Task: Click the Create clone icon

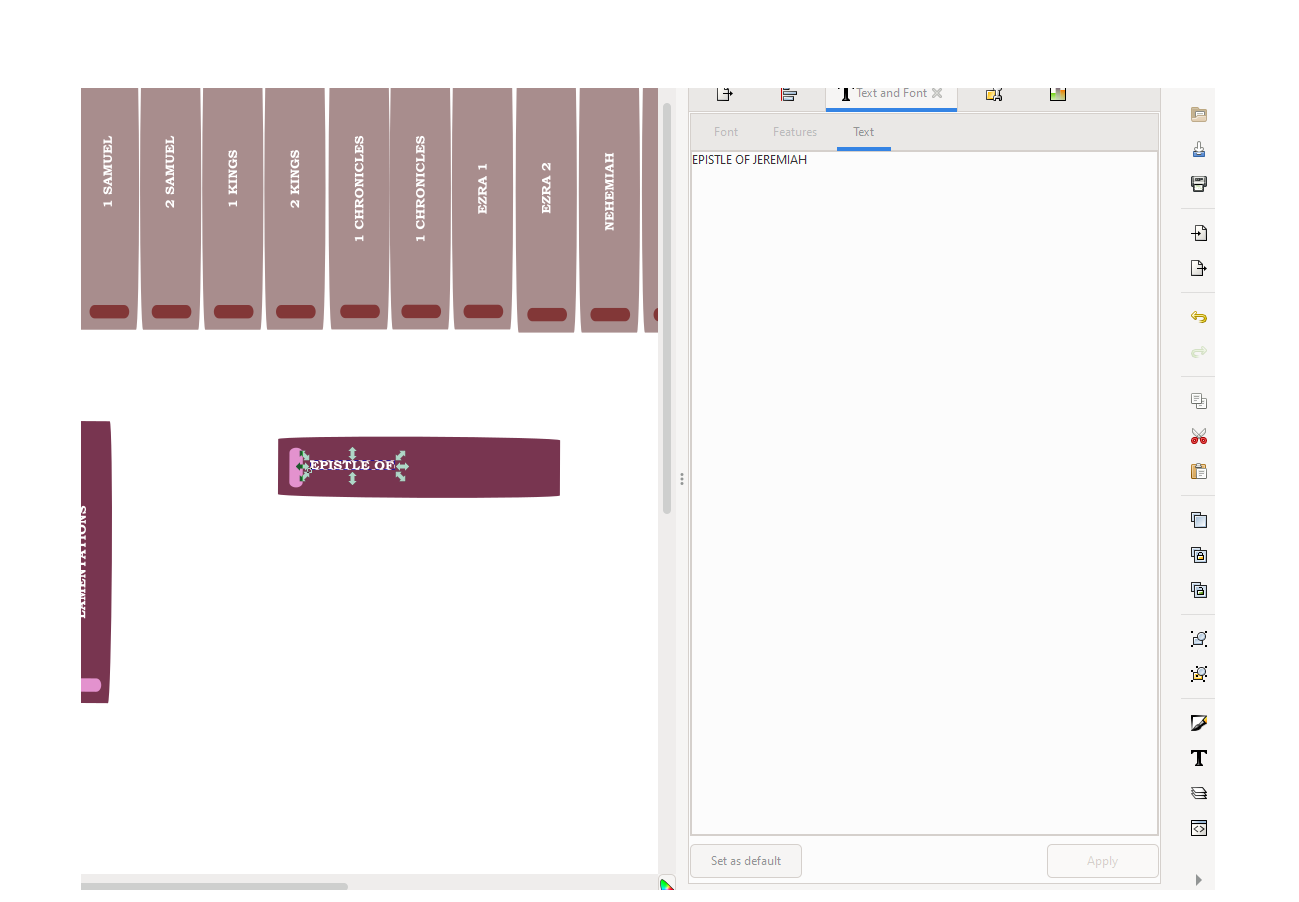Action: pyautogui.click(x=1198, y=555)
